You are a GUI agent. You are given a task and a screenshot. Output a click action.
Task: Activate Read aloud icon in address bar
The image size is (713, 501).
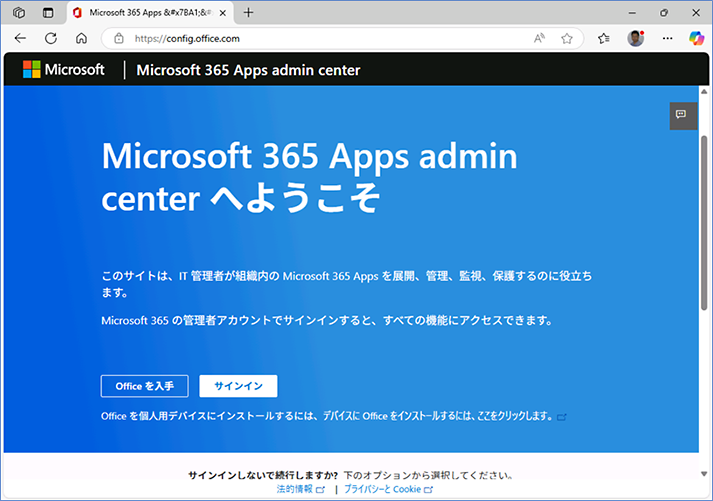[539, 38]
